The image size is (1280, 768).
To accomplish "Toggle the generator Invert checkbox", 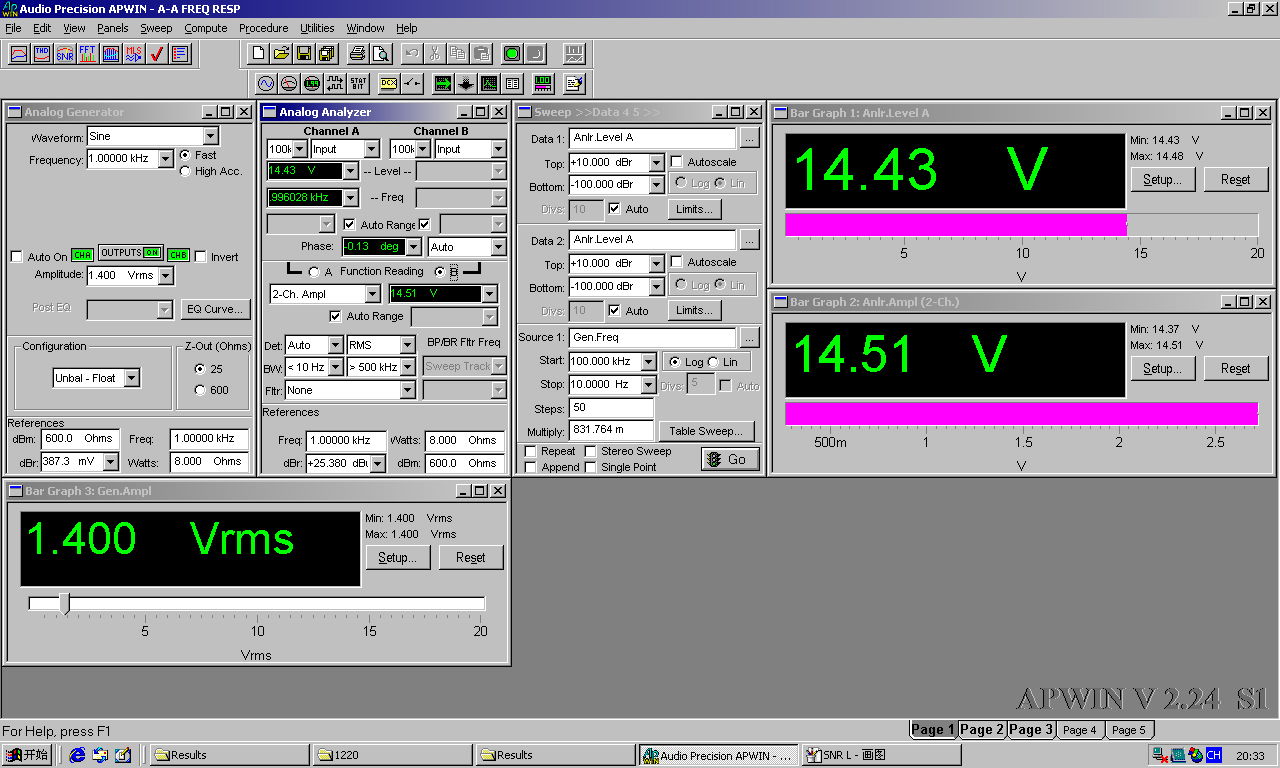I will click(200, 257).
